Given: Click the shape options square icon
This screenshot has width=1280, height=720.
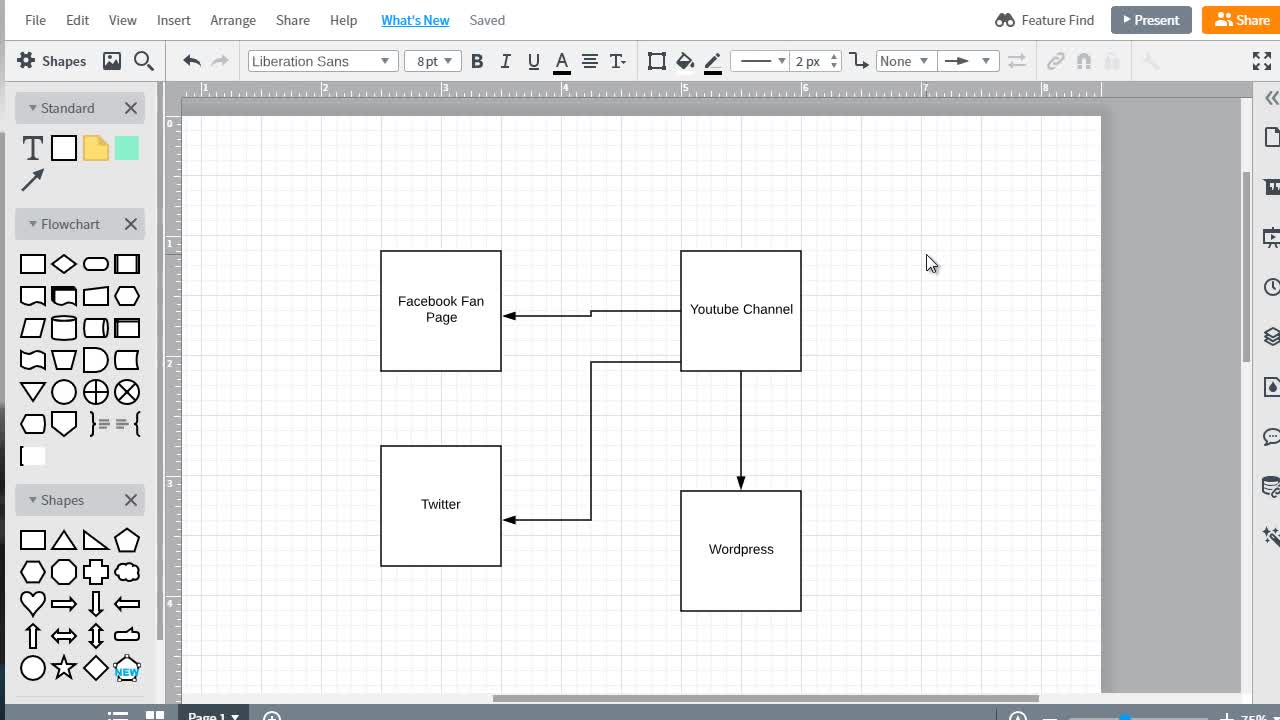Looking at the screenshot, I should [657, 61].
